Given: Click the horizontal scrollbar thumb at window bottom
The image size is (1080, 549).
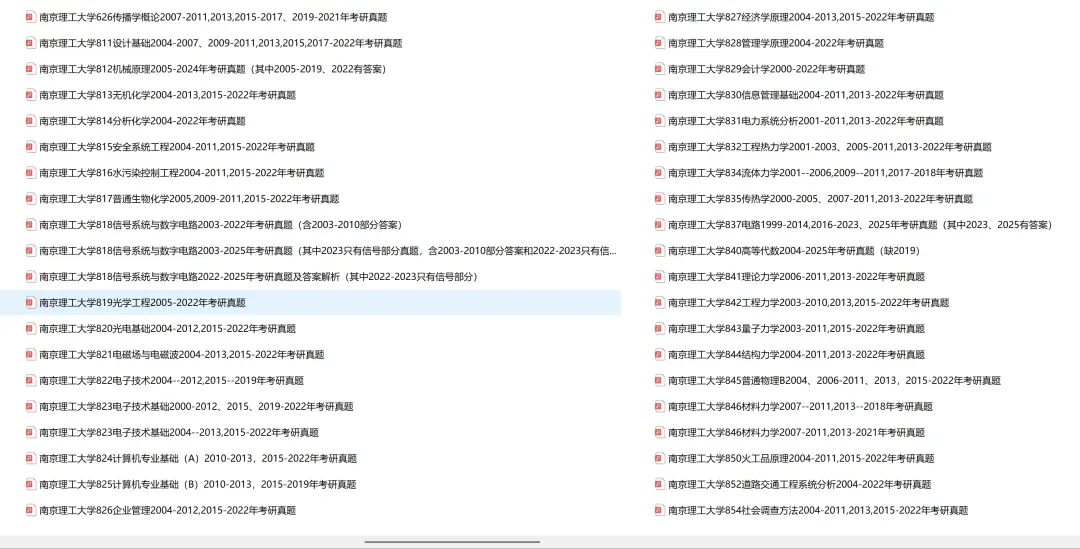Looking at the screenshot, I should tap(452, 542).
